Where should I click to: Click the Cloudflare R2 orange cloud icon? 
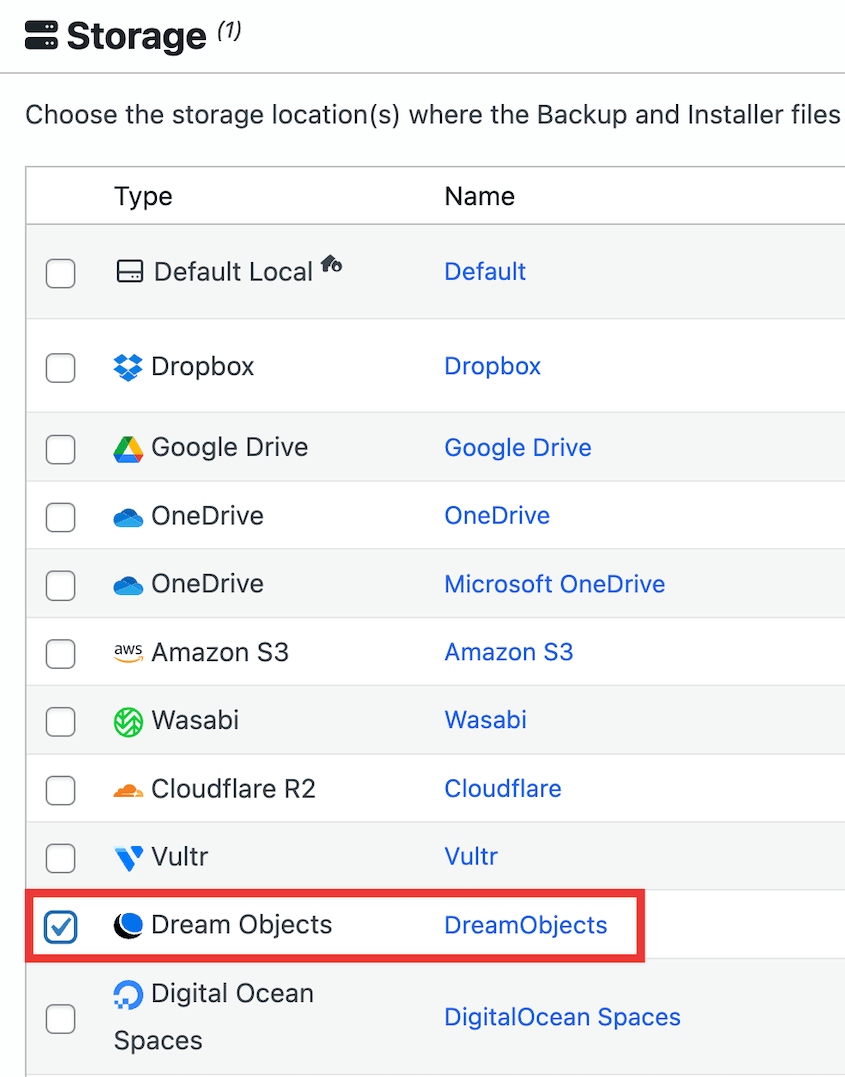127,789
